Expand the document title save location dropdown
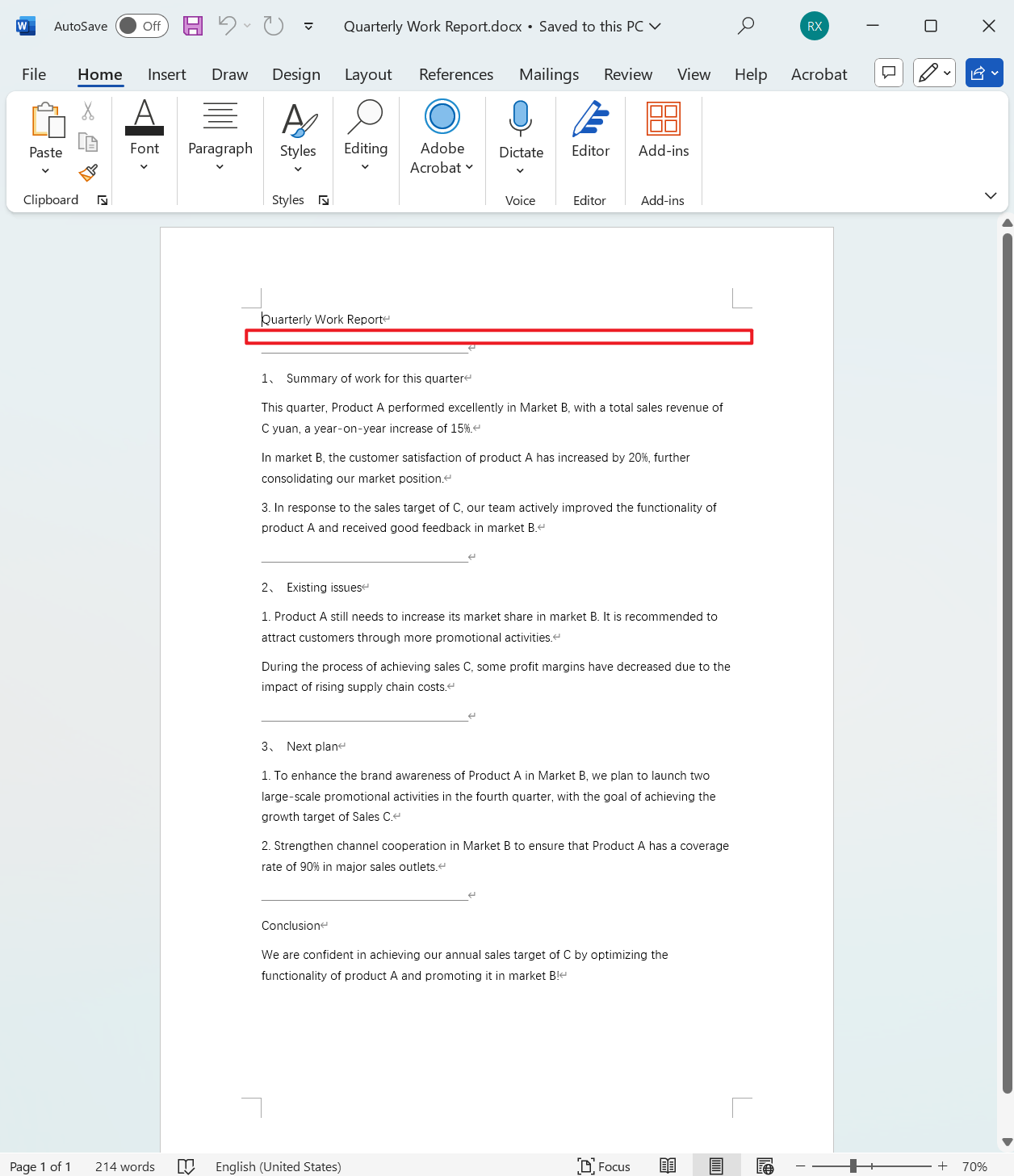 click(655, 26)
